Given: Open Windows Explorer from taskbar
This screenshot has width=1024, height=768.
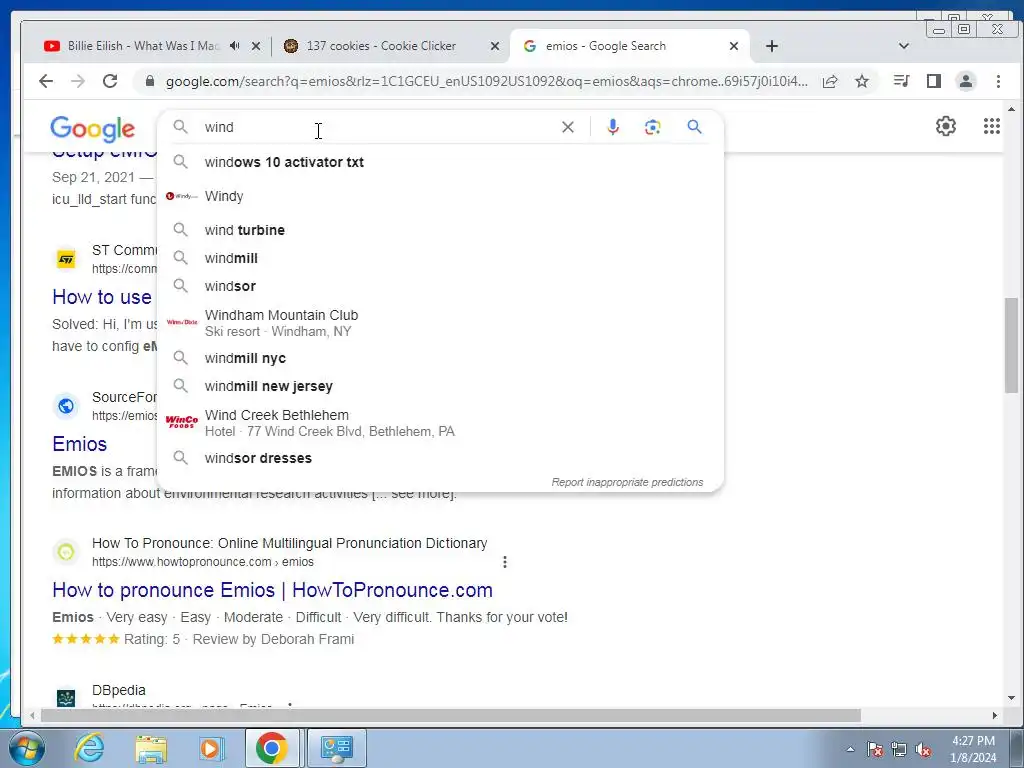Looking at the screenshot, I should coord(151,748).
